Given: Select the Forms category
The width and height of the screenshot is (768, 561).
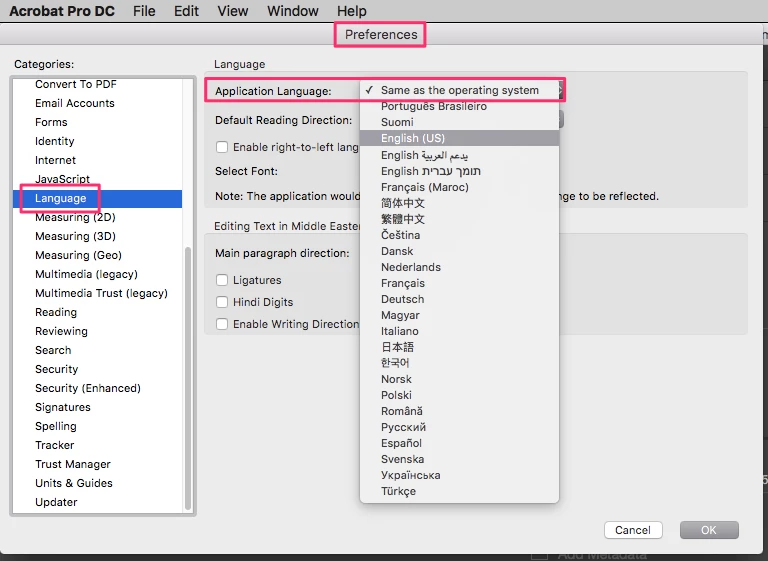Looking at the screenshot, I should (97, 122).
